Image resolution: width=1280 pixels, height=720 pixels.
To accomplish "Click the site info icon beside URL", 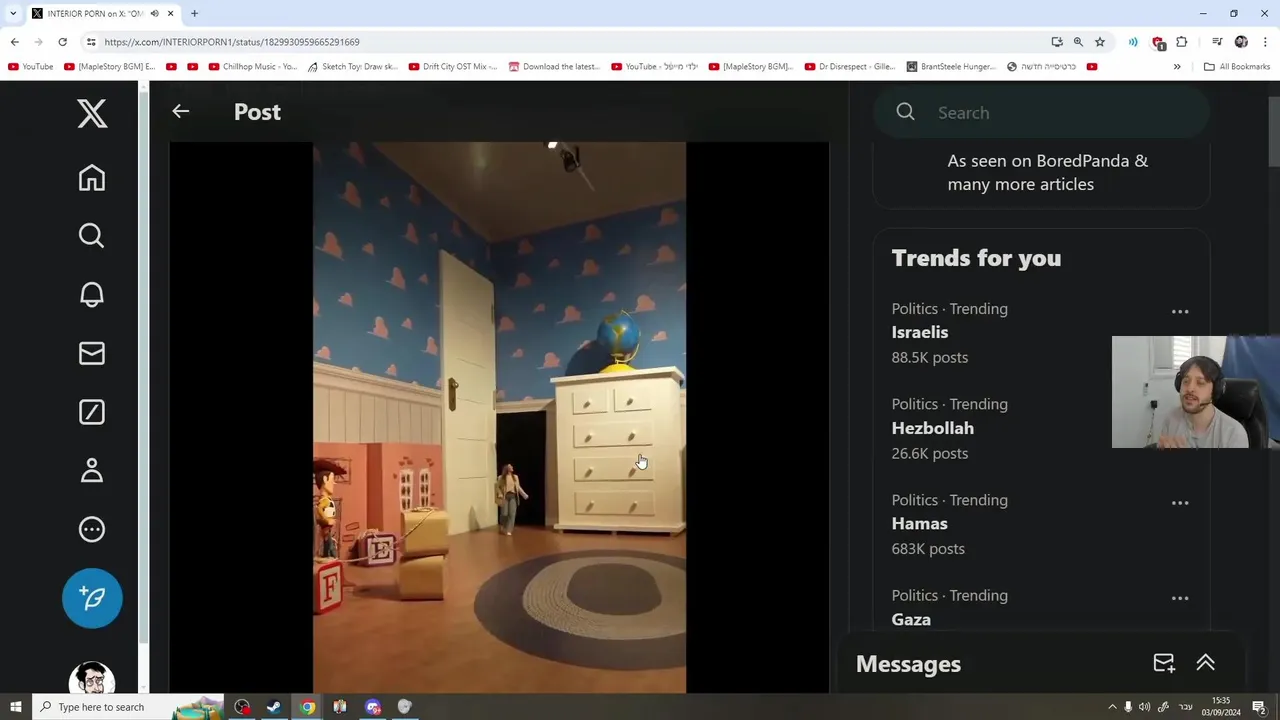I will 91,42.
